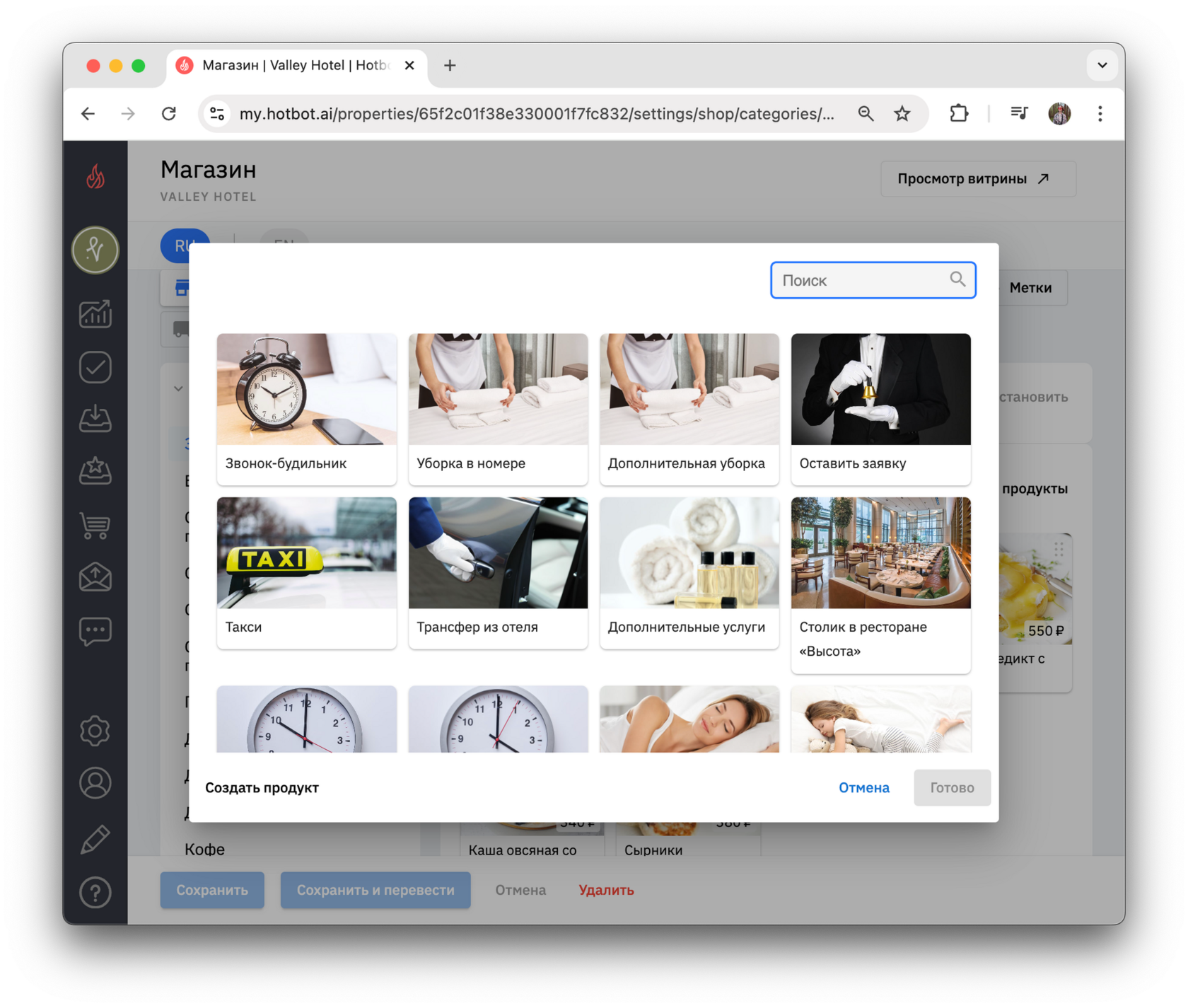This screenshot has width=1188, height=1008.
Task: Open the Метки tab
Action: [x=1030, y=288]
